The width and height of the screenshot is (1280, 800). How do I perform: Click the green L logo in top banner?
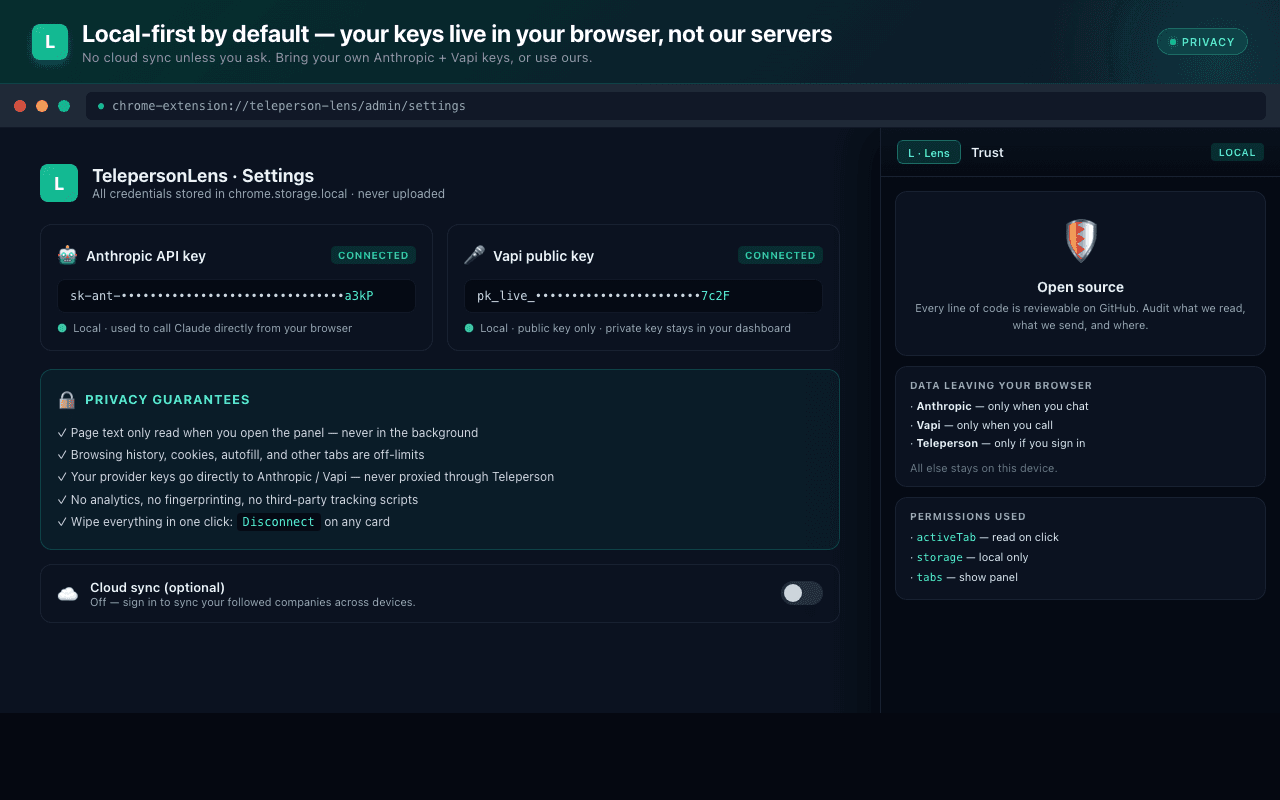point(50,42)
